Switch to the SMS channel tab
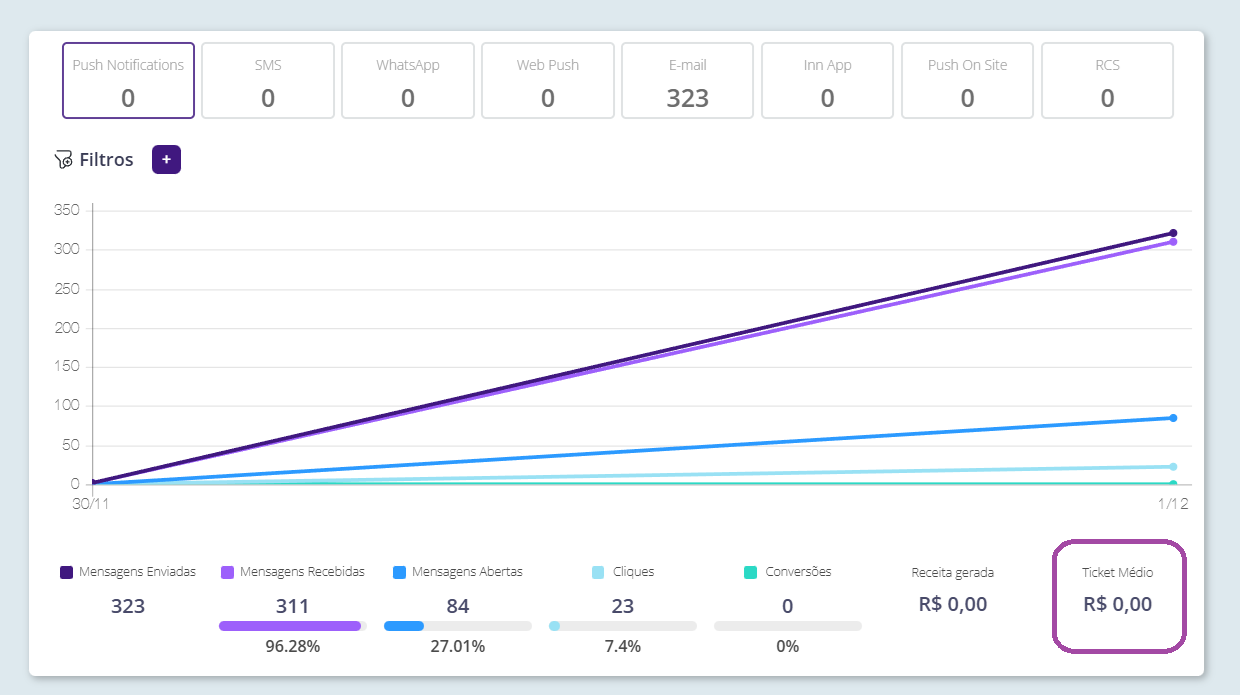This screenshot has width=1240, height=695. [268, 81]
